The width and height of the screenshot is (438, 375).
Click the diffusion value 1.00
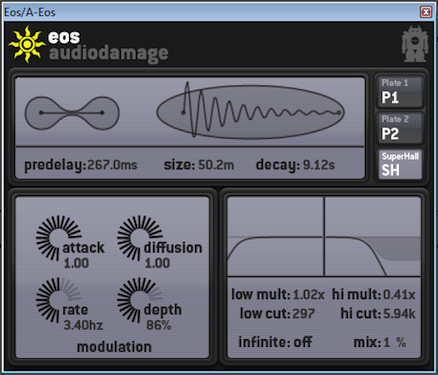pos(157,263)
